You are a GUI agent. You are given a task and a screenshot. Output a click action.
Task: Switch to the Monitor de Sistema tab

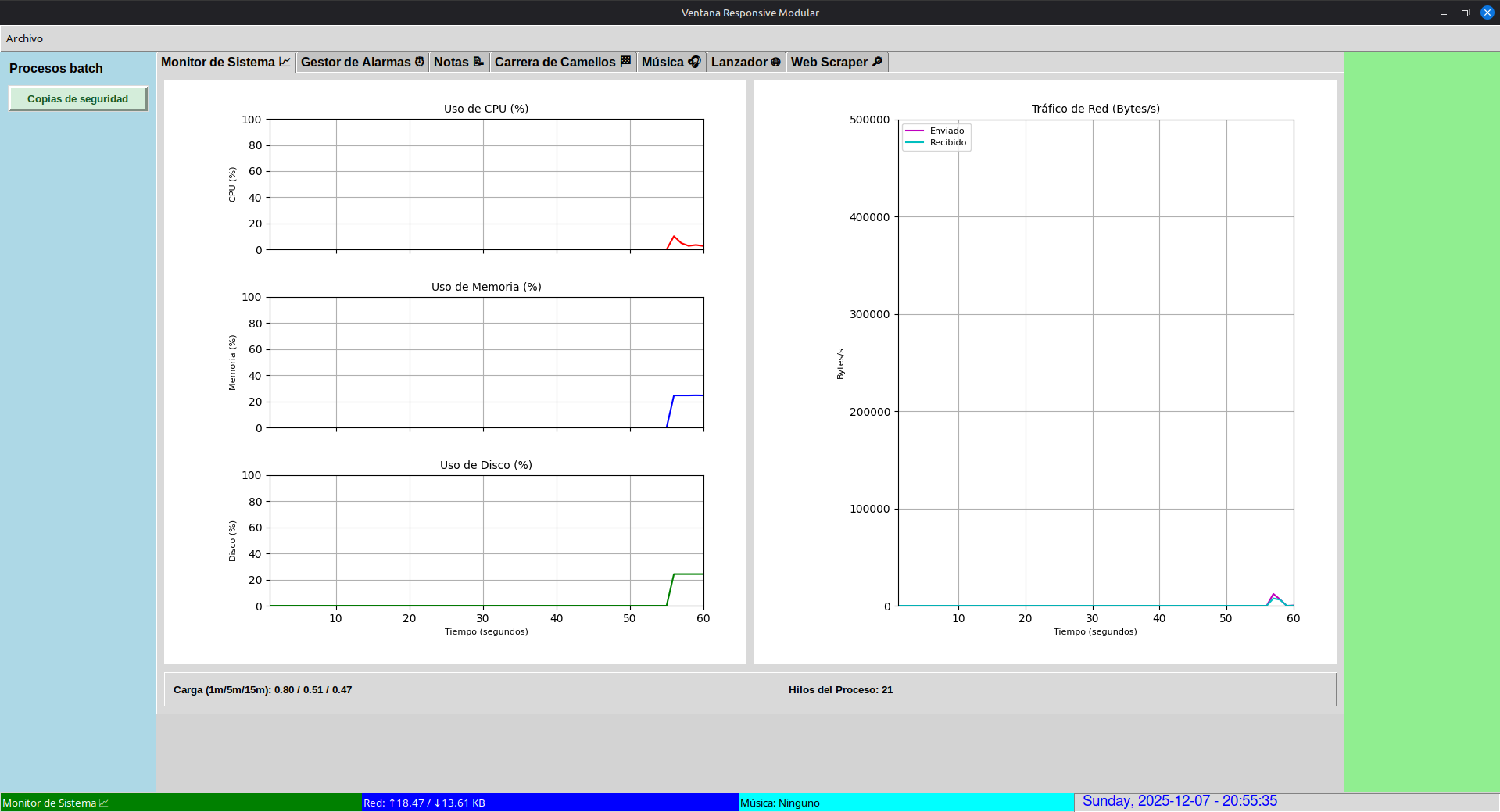[x=225, y=63]
